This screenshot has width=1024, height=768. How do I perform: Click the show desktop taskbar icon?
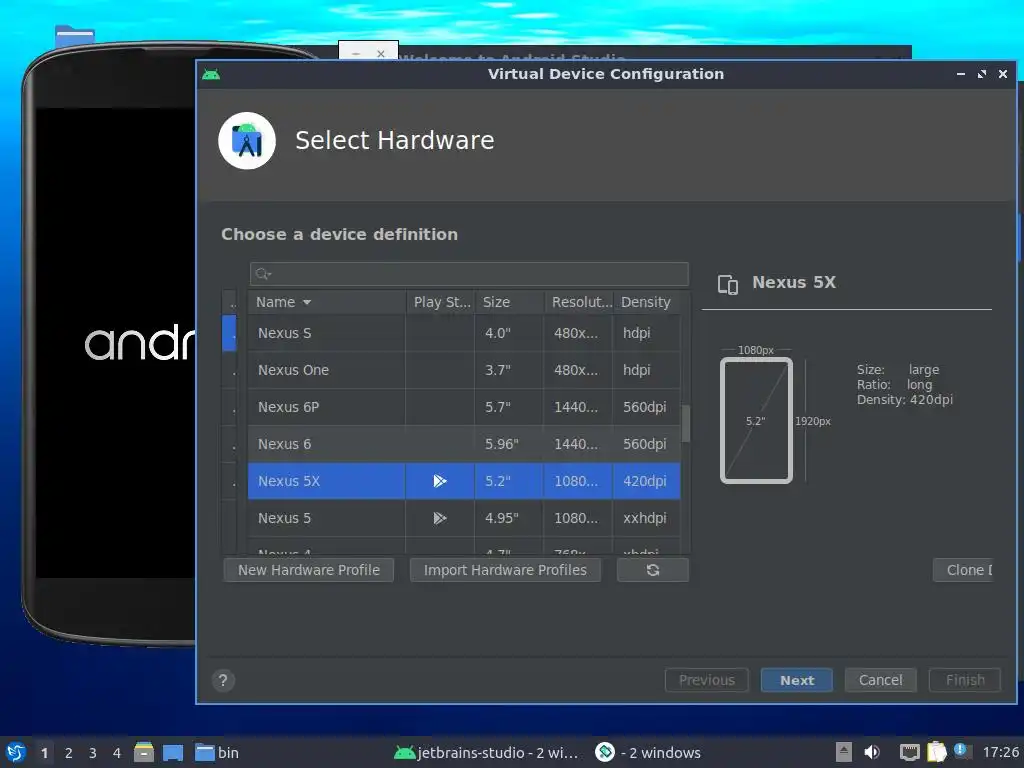click(173, 752)
